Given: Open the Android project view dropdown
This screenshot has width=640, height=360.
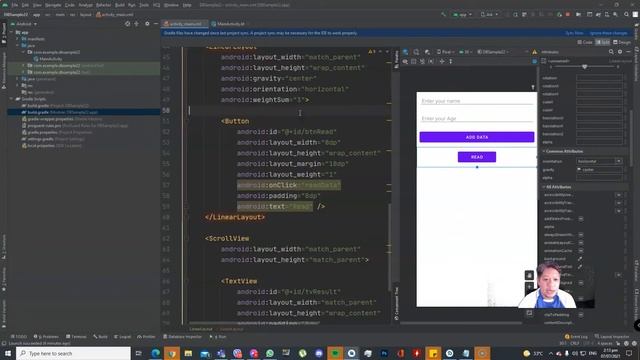Looking at the screenshot, I should [x=24, y=24].
